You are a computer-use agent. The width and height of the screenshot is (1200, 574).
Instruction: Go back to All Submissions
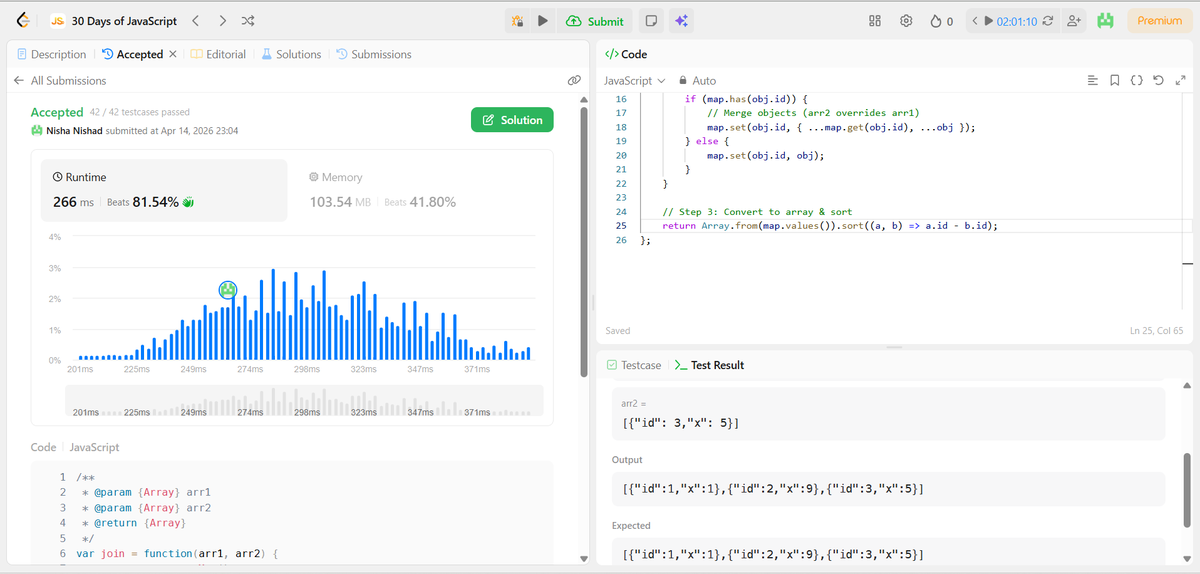(x=60, y=80)
